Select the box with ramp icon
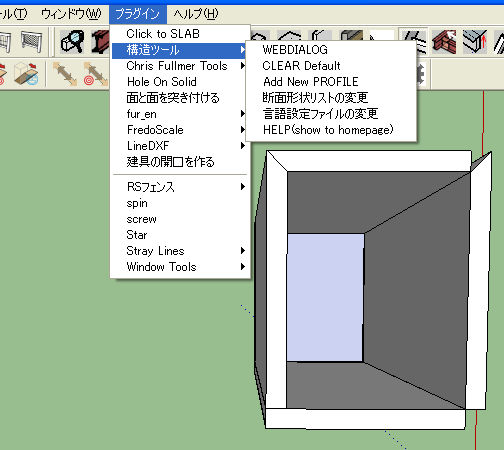The image size is (504, 450). [x=27, y=74]
